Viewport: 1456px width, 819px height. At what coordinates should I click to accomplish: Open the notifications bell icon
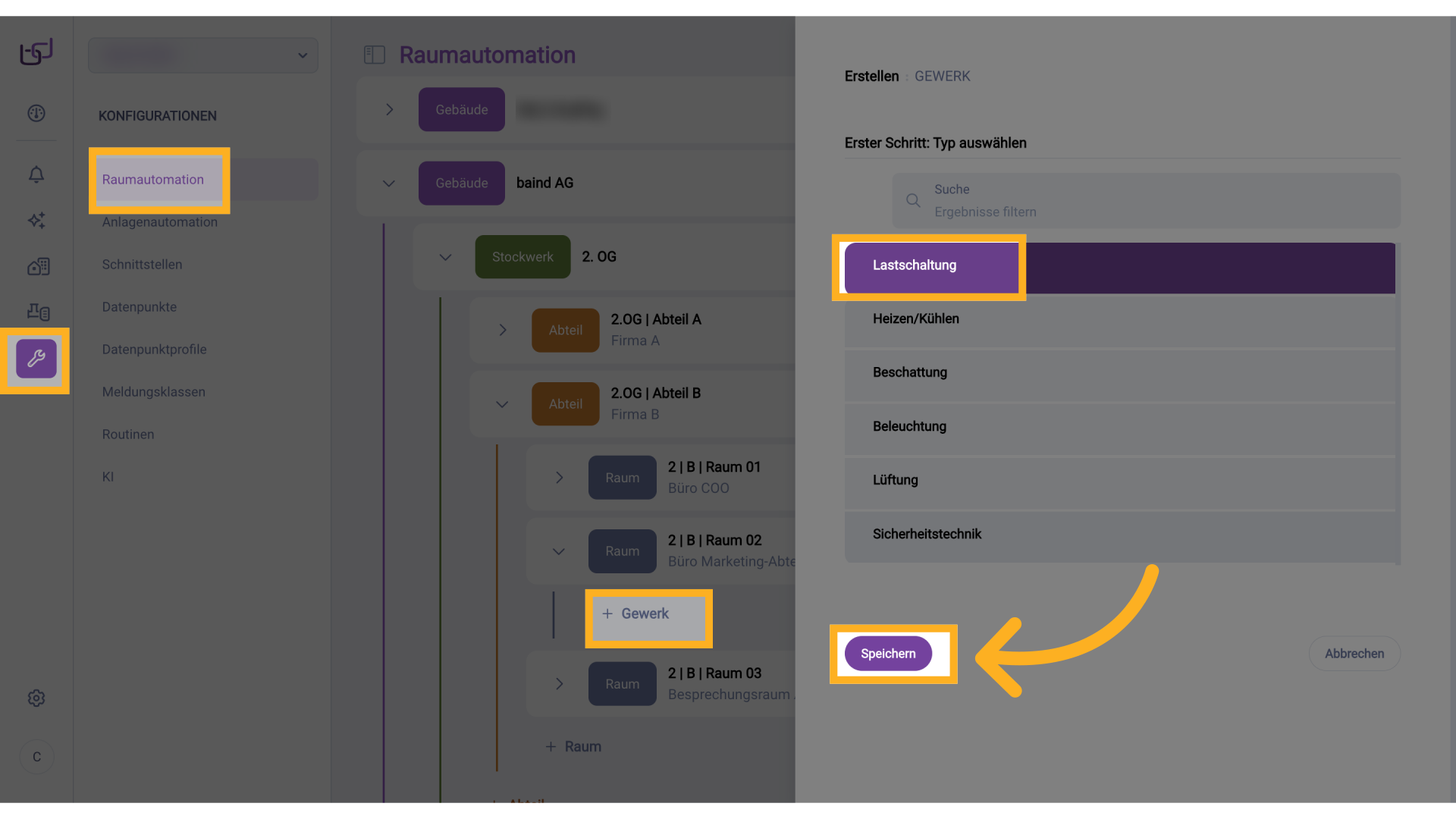click(x=36, y=174)
